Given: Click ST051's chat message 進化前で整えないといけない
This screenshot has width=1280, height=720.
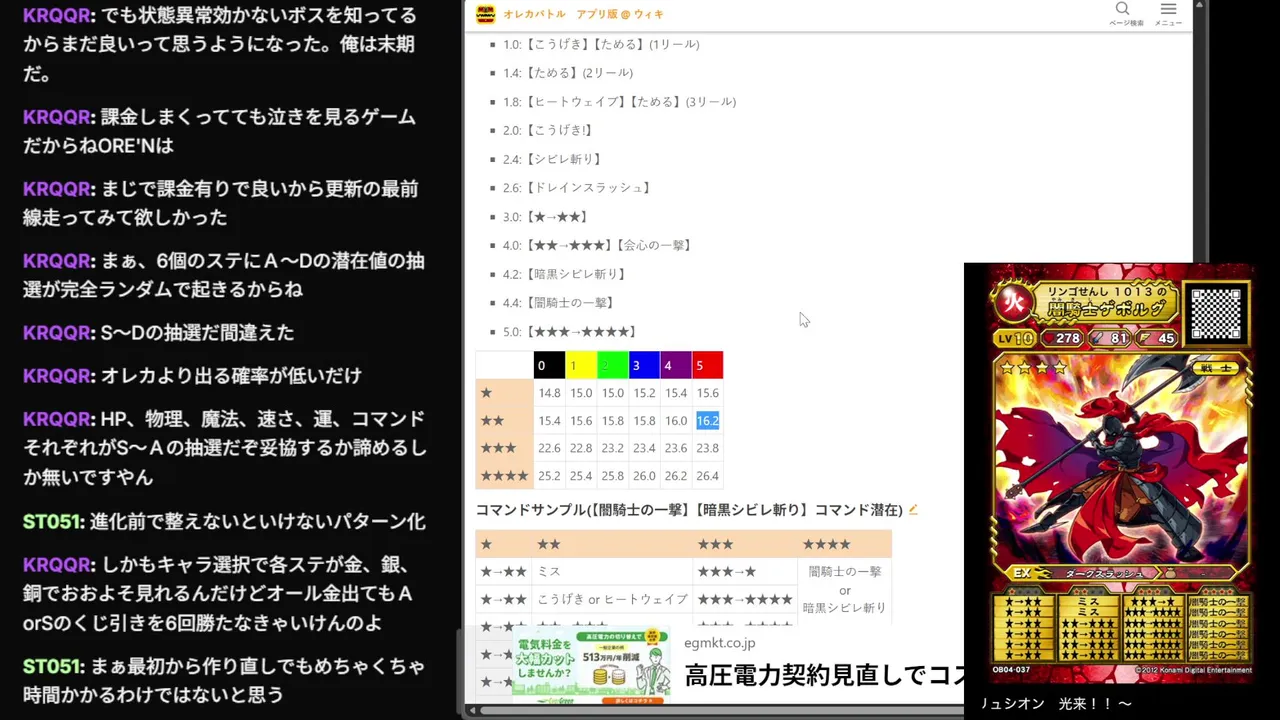Looking at the screenshot, I should pyautogui.click(x=225, y=522).
